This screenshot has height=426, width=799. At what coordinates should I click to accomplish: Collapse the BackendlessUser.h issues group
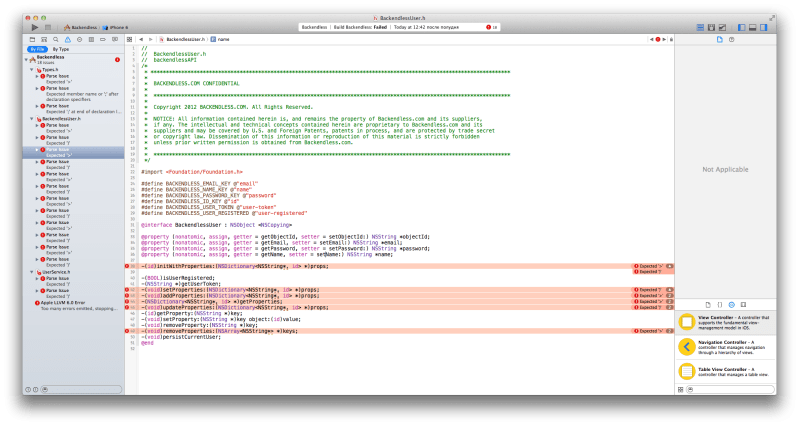pos(32,119)
